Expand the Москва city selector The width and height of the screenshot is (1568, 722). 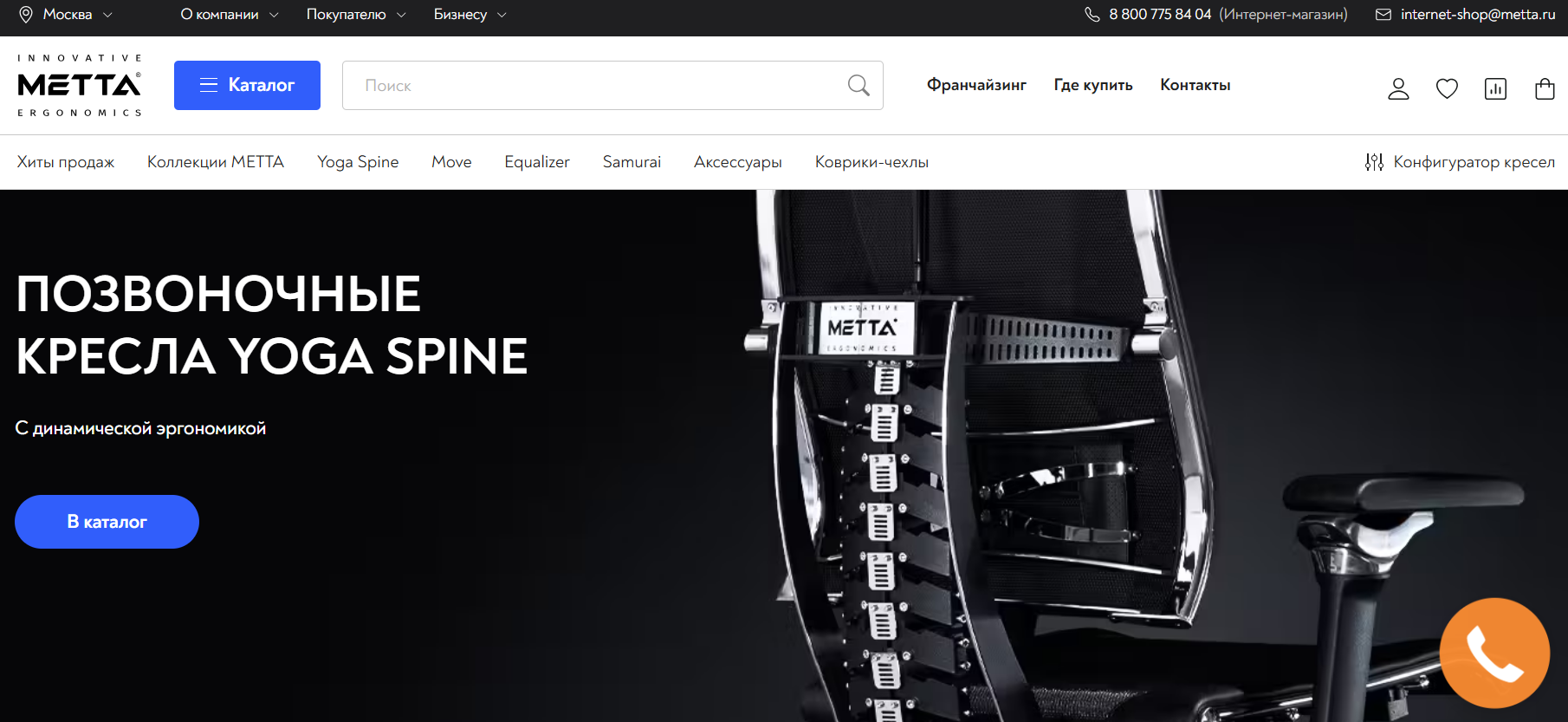tap(67, 15)
